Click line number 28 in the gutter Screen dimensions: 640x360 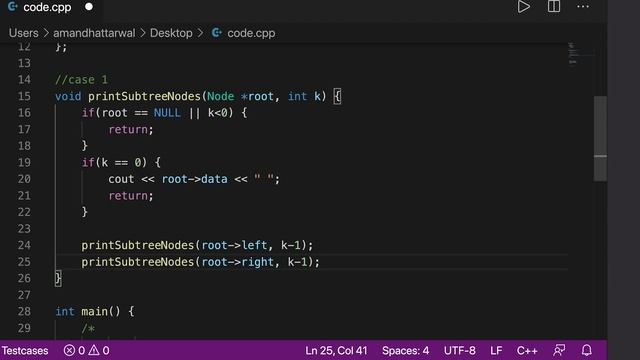24,311
